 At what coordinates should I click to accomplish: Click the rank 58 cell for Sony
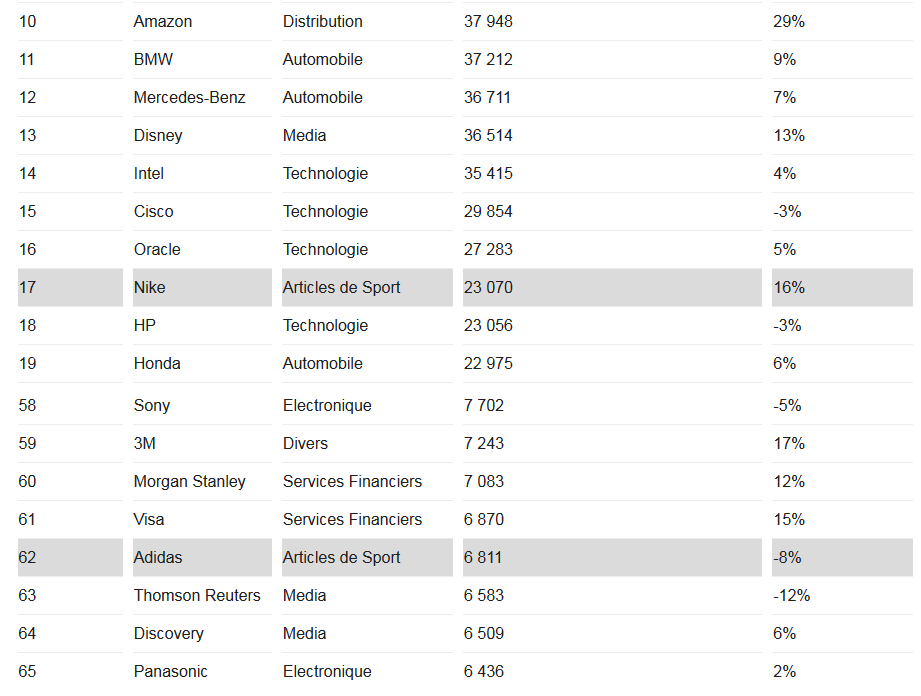point(27,405)
